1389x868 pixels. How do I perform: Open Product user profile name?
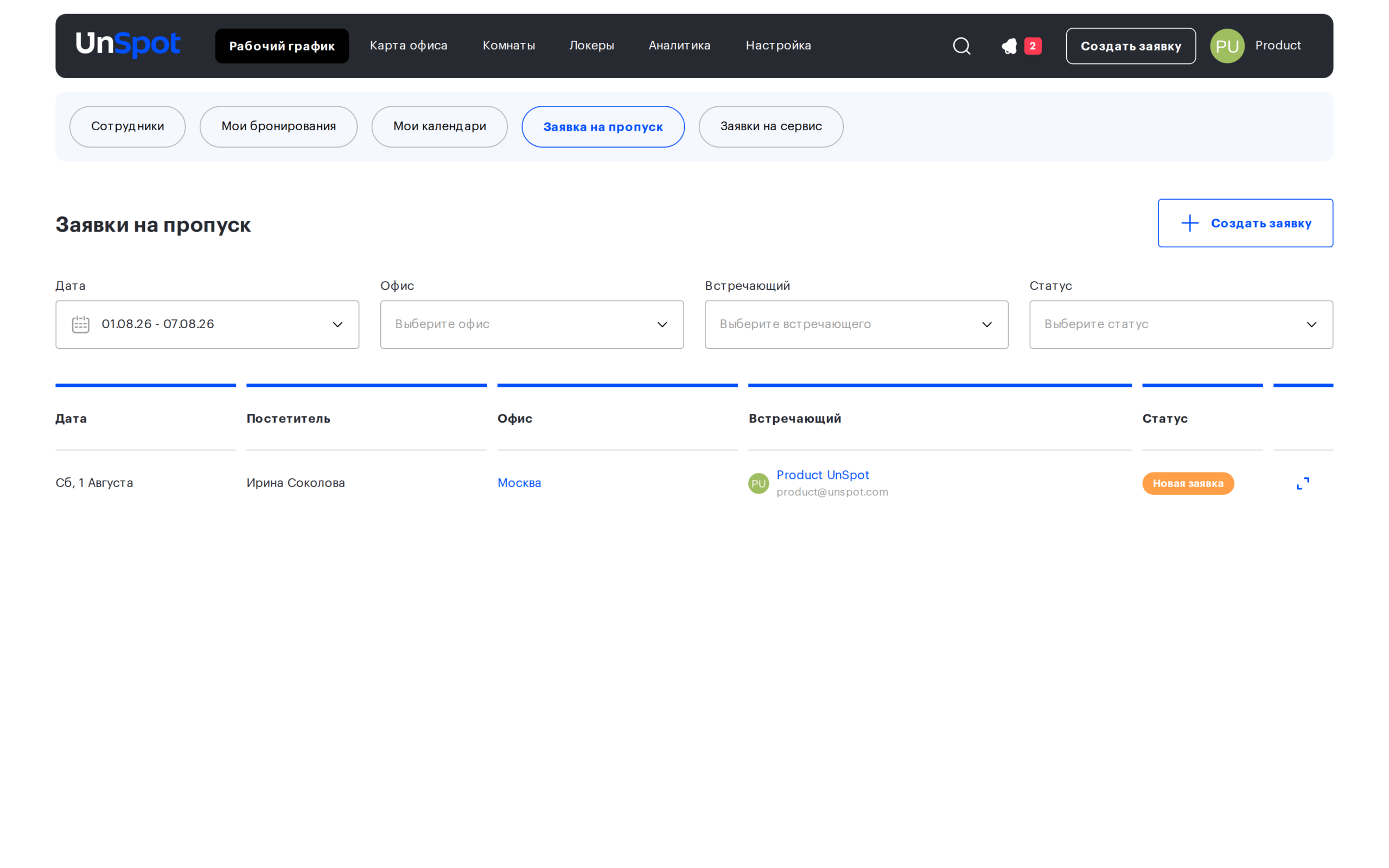[1278, 46]
